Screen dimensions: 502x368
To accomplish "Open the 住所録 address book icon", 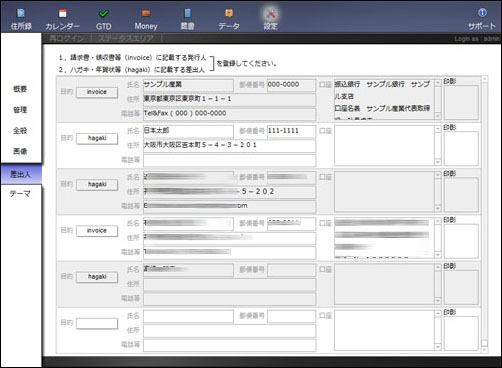I will click(x=21, y=13).
